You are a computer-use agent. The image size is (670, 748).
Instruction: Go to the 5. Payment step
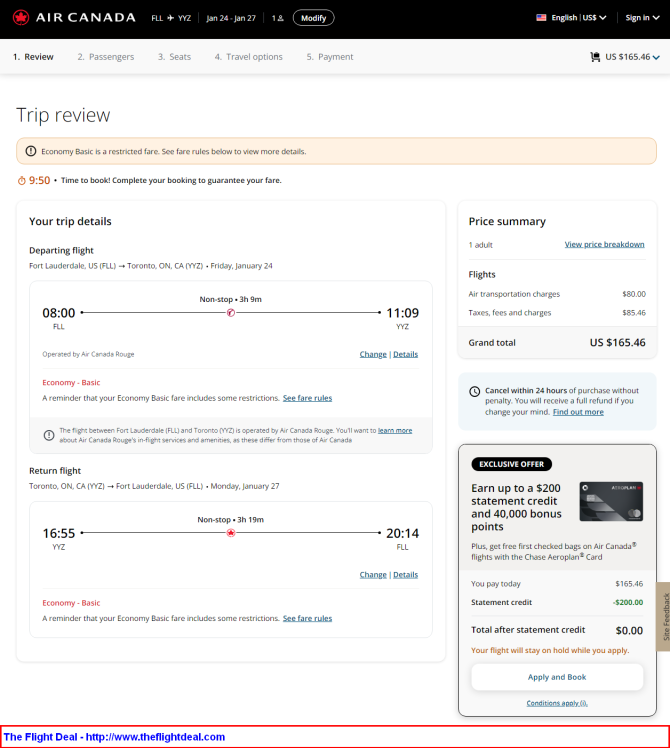point(330,57)
